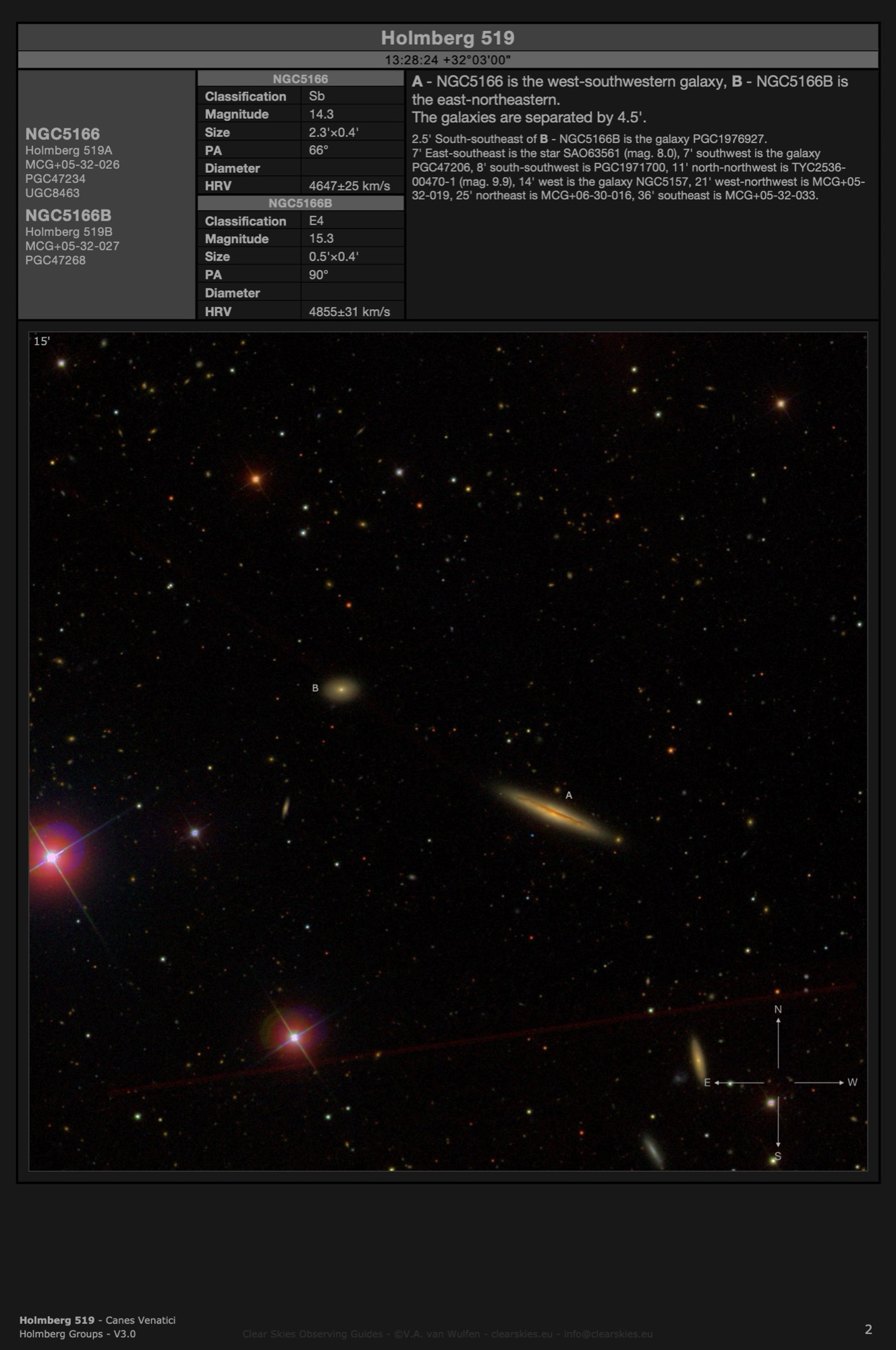Click footer text Holmberg Groups - V3.0
The height and width of the screenshot is (1350, 896).
tap(78, 1334)
